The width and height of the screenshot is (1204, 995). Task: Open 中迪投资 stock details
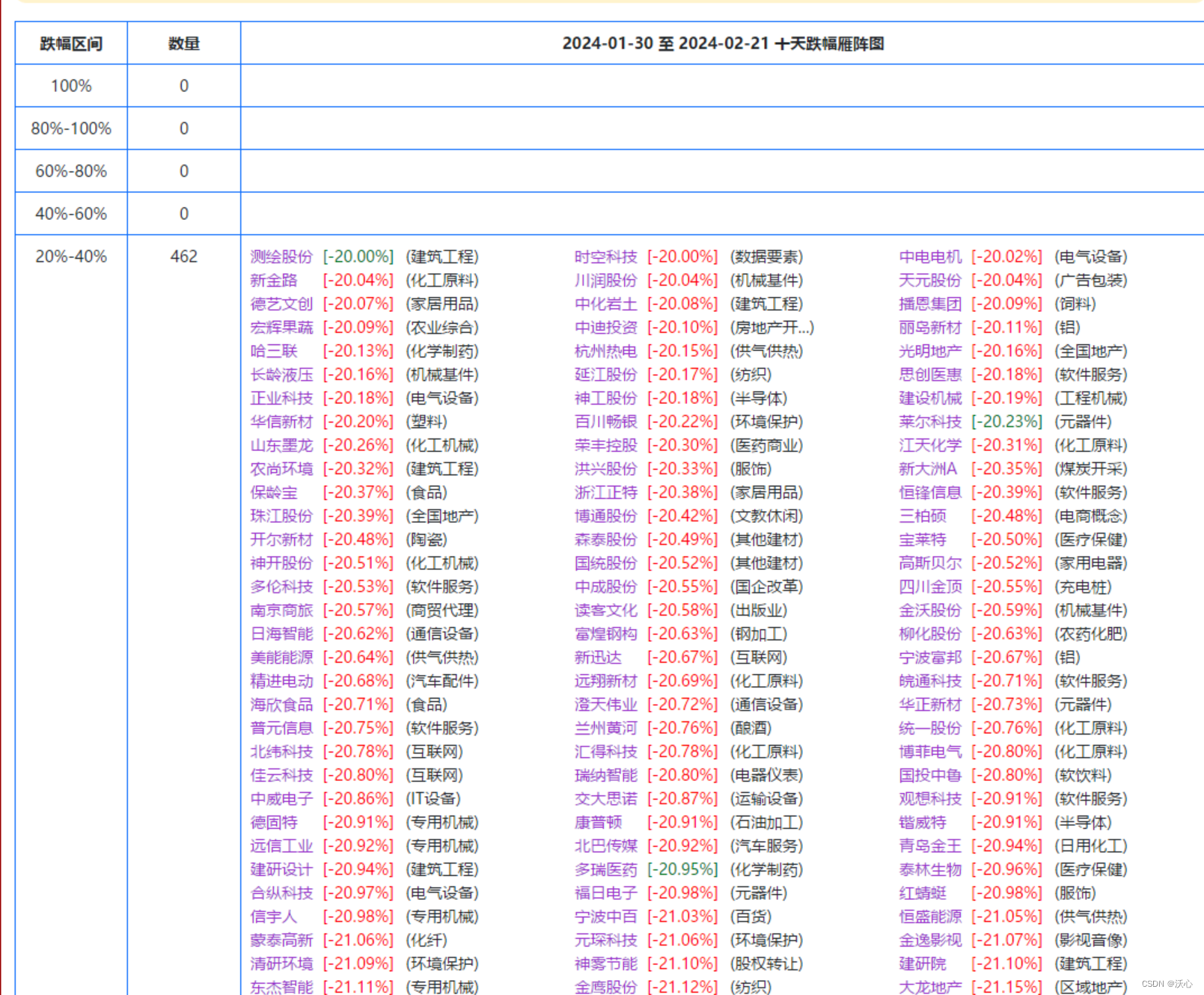[606, 328]
